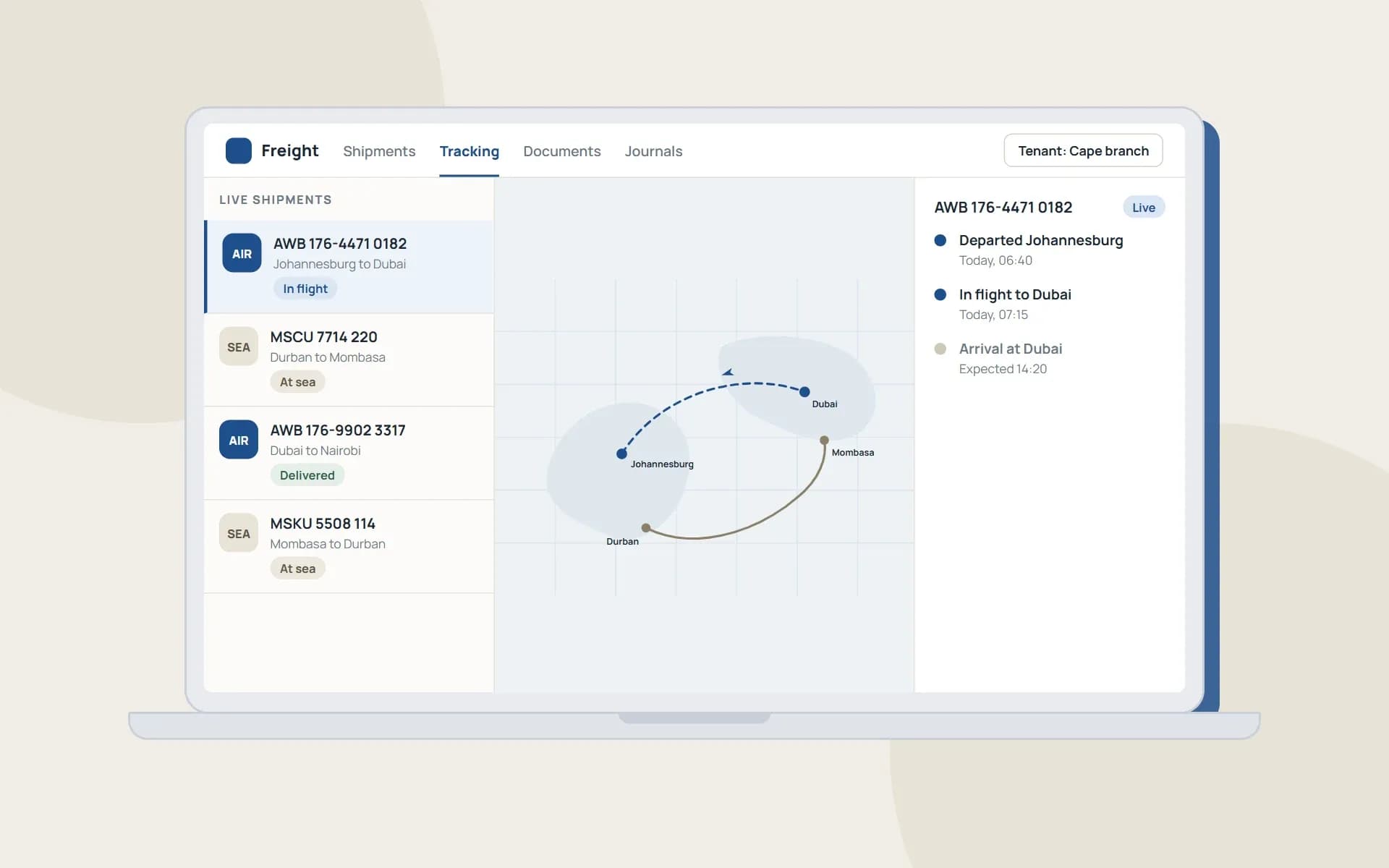Click the Departed Johannesburg event title
This screenshot has height=868, width=1389.
[1041, 240]
